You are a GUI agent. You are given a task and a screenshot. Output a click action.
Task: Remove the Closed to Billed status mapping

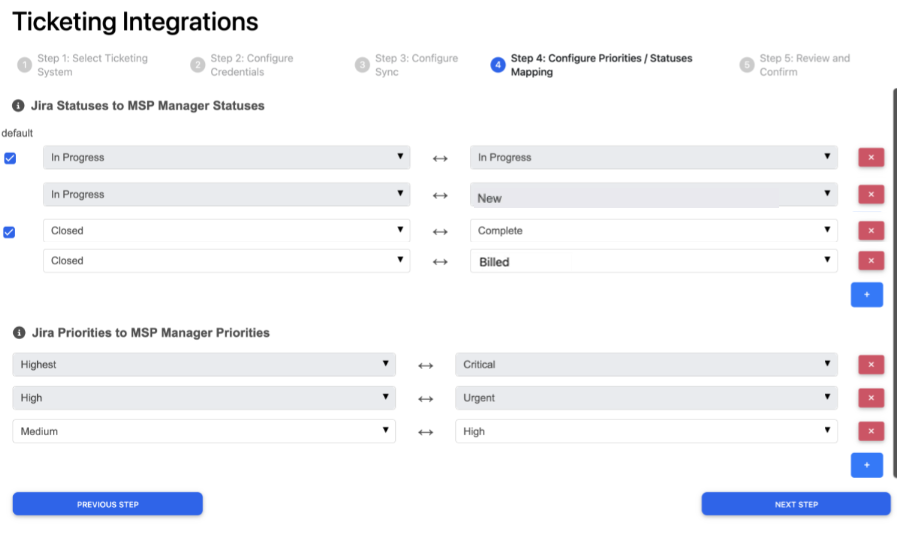click(x=870, y=261)
